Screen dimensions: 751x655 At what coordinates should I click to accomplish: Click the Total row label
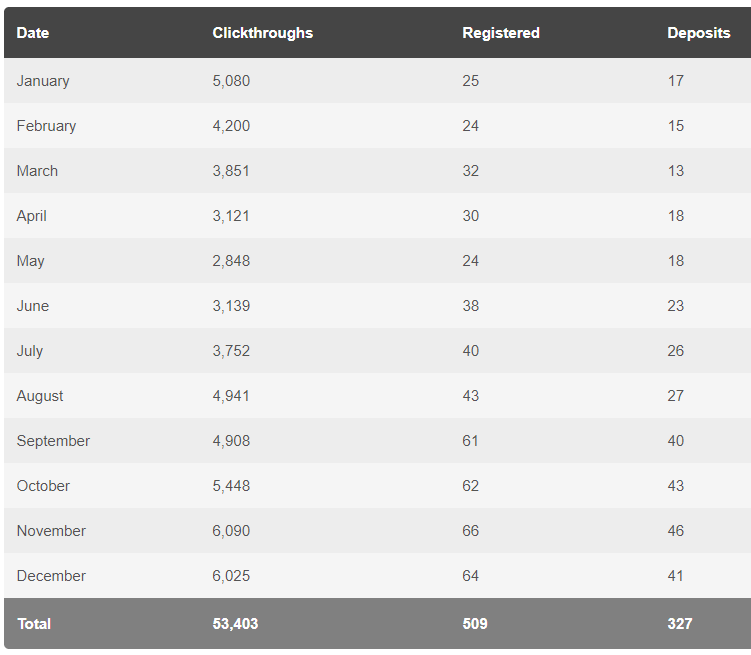point(34,624)
